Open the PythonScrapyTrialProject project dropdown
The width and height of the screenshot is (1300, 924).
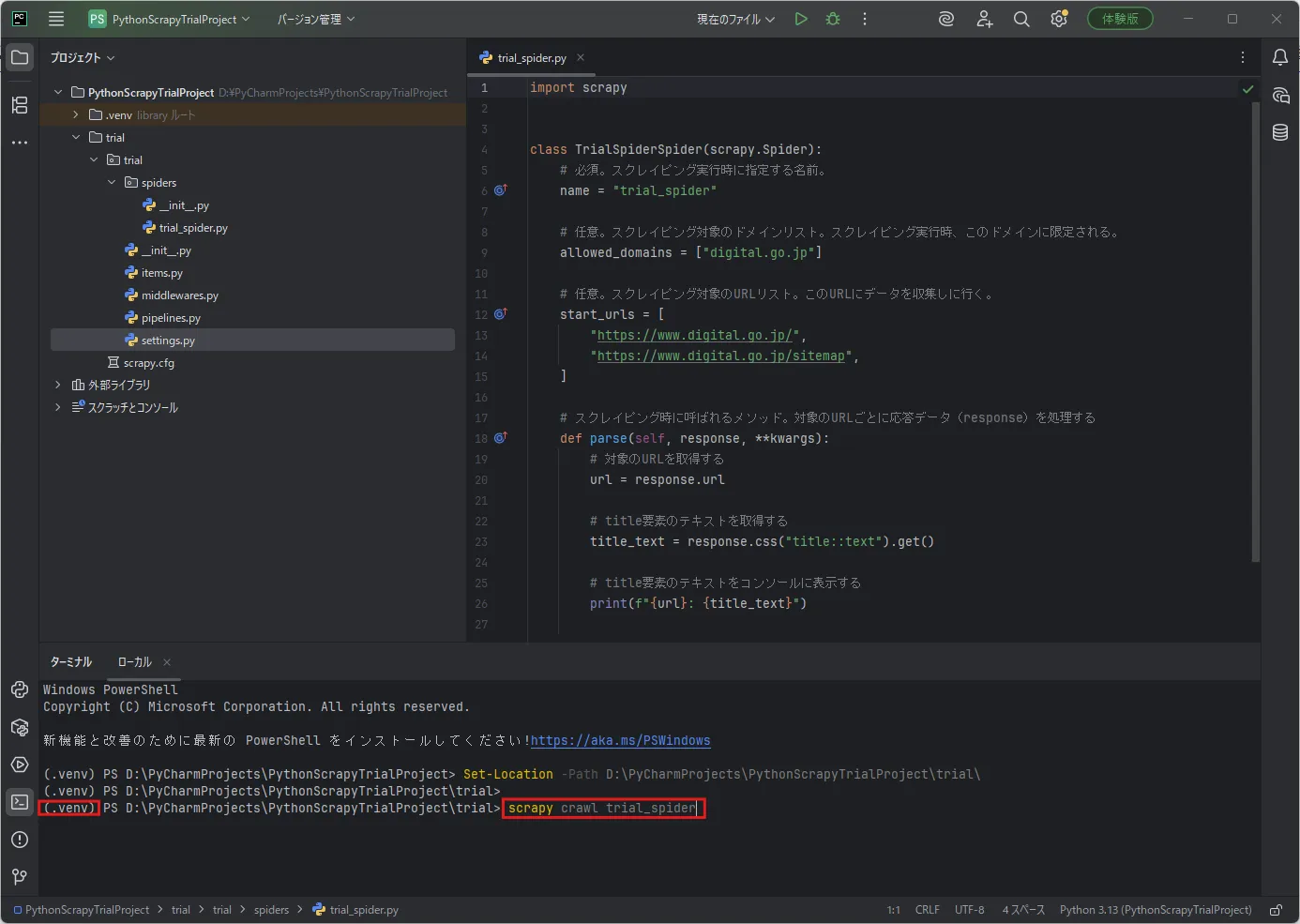[x=170, y=19]
